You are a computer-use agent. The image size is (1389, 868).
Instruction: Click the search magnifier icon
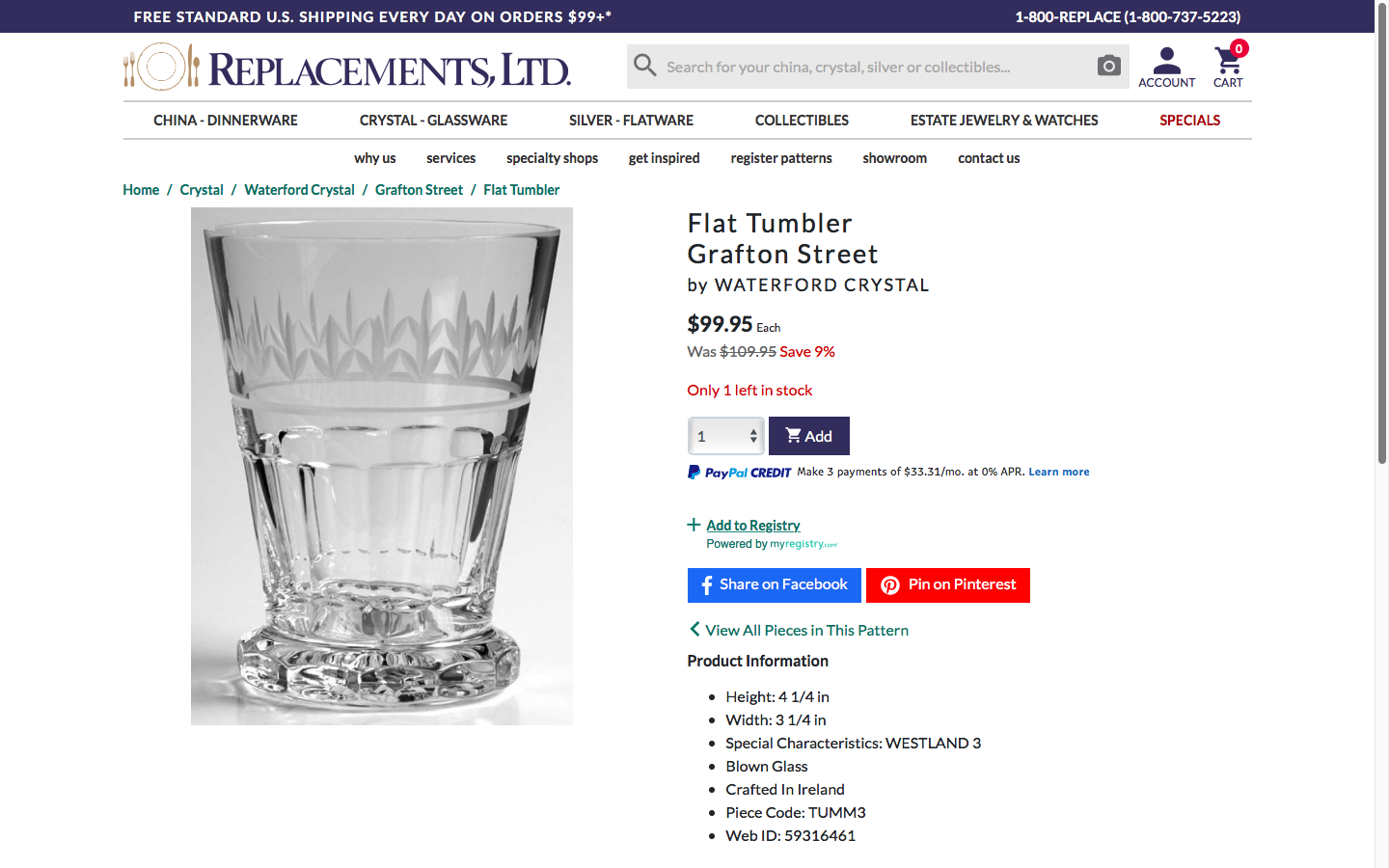pyautogui.click(x=645, y=66)
